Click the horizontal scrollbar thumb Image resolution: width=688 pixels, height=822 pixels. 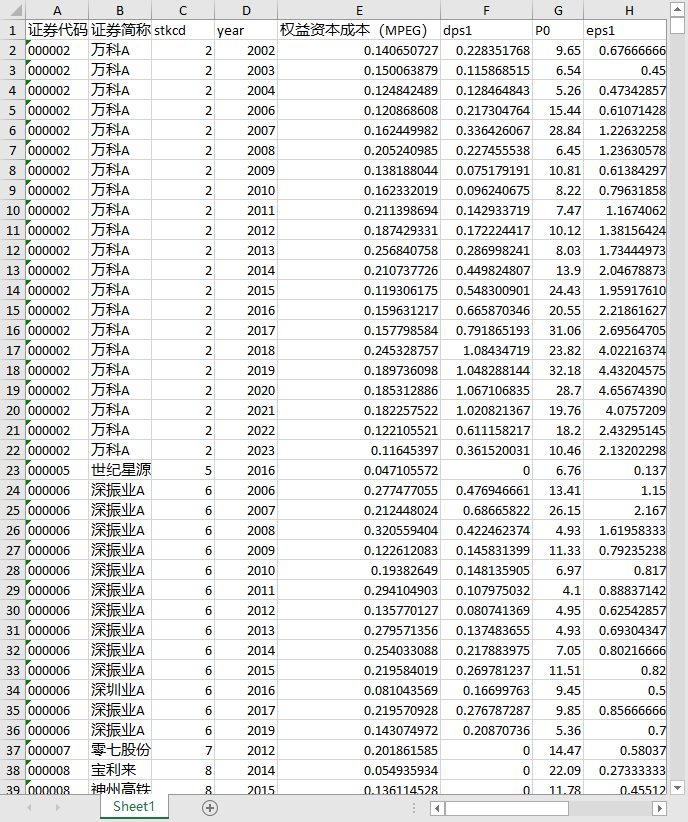[507, 808]
